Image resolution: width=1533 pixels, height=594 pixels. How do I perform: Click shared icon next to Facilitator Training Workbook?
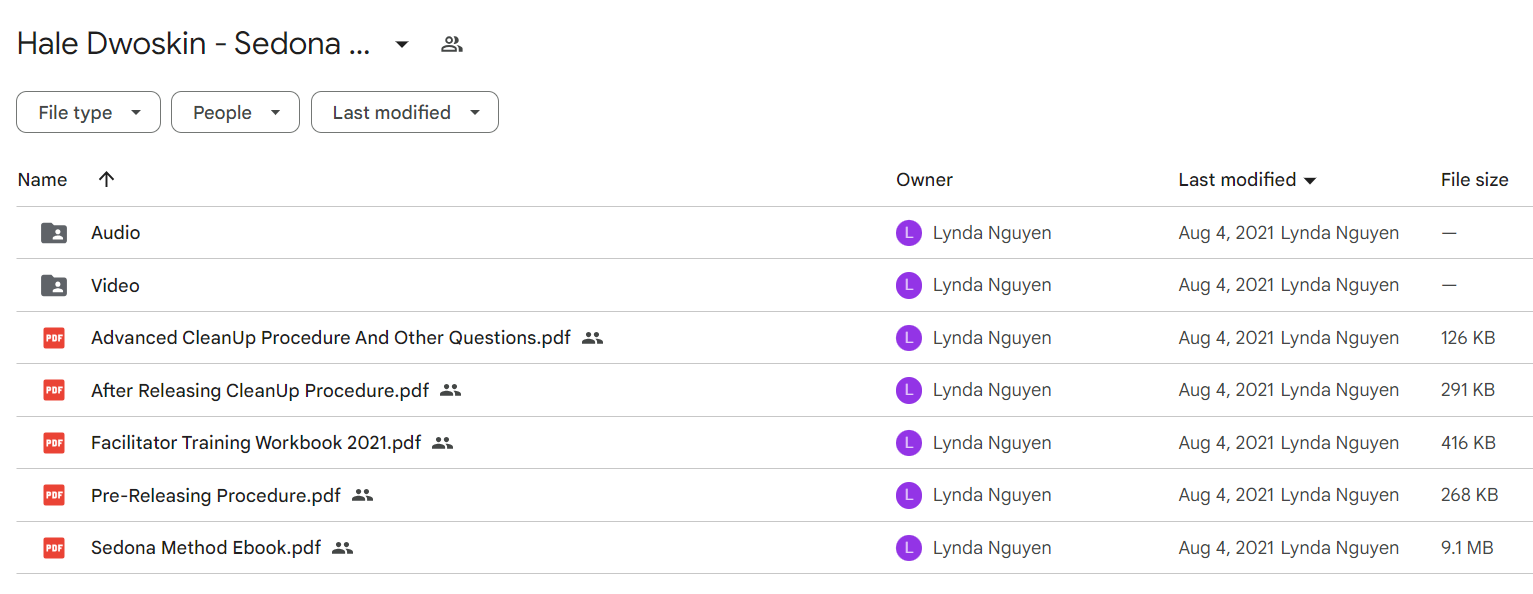pos(443,443)
